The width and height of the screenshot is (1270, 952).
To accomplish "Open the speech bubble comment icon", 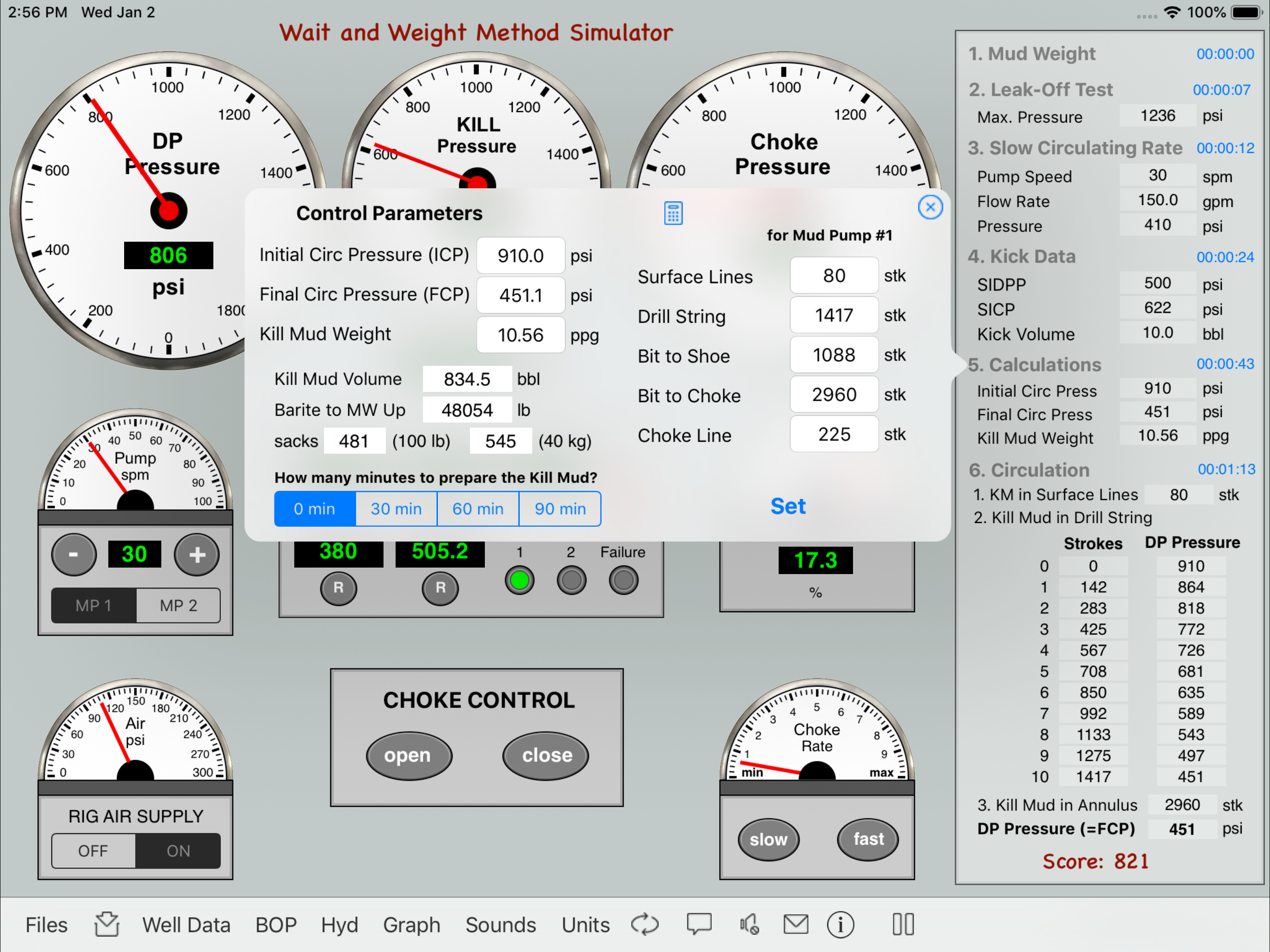I will pyautogui.click(x=699, y=924).
